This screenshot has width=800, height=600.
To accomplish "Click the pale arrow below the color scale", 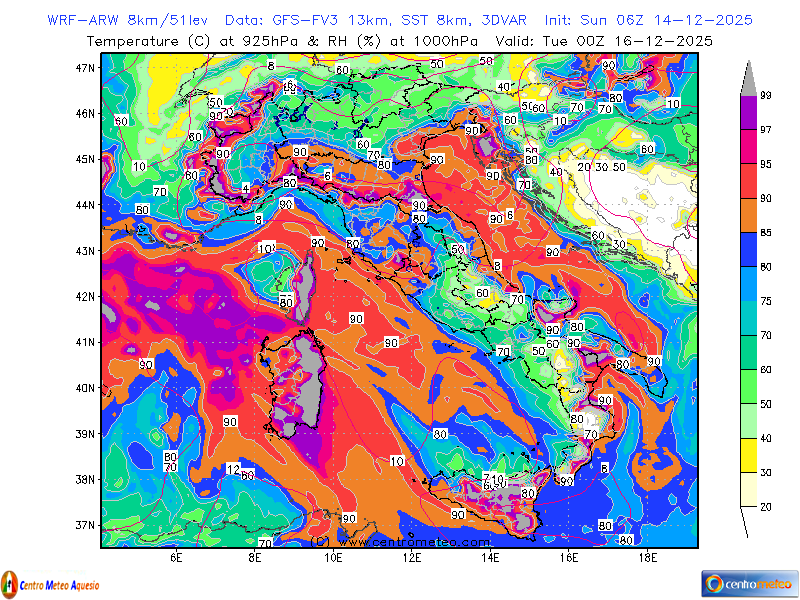I will click(x=748, y=523).
